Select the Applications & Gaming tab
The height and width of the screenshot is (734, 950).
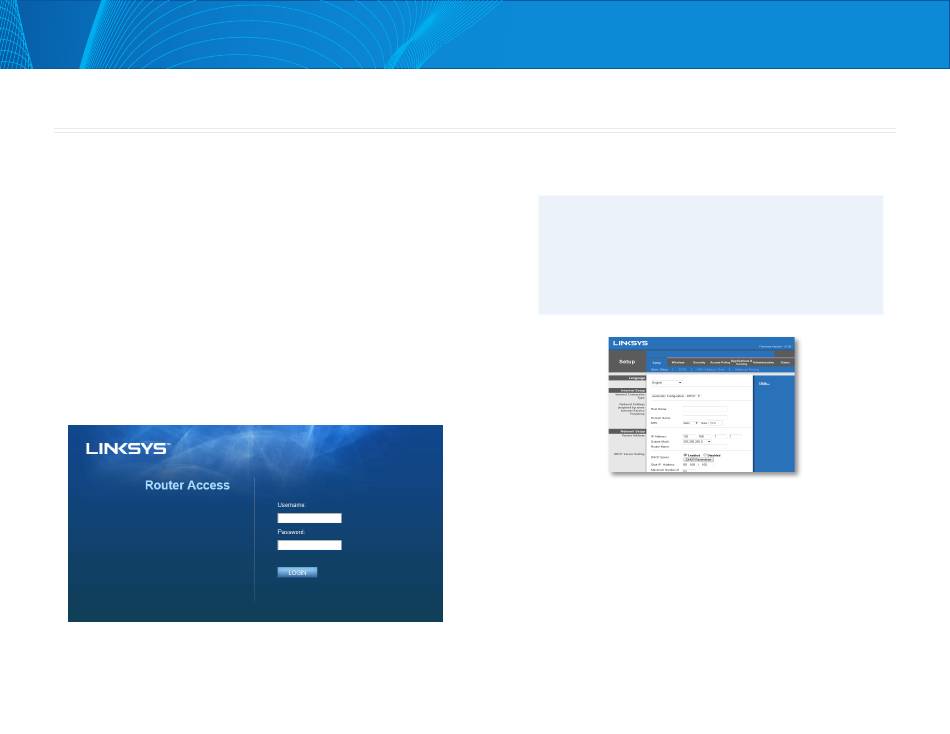coord(741,362)
